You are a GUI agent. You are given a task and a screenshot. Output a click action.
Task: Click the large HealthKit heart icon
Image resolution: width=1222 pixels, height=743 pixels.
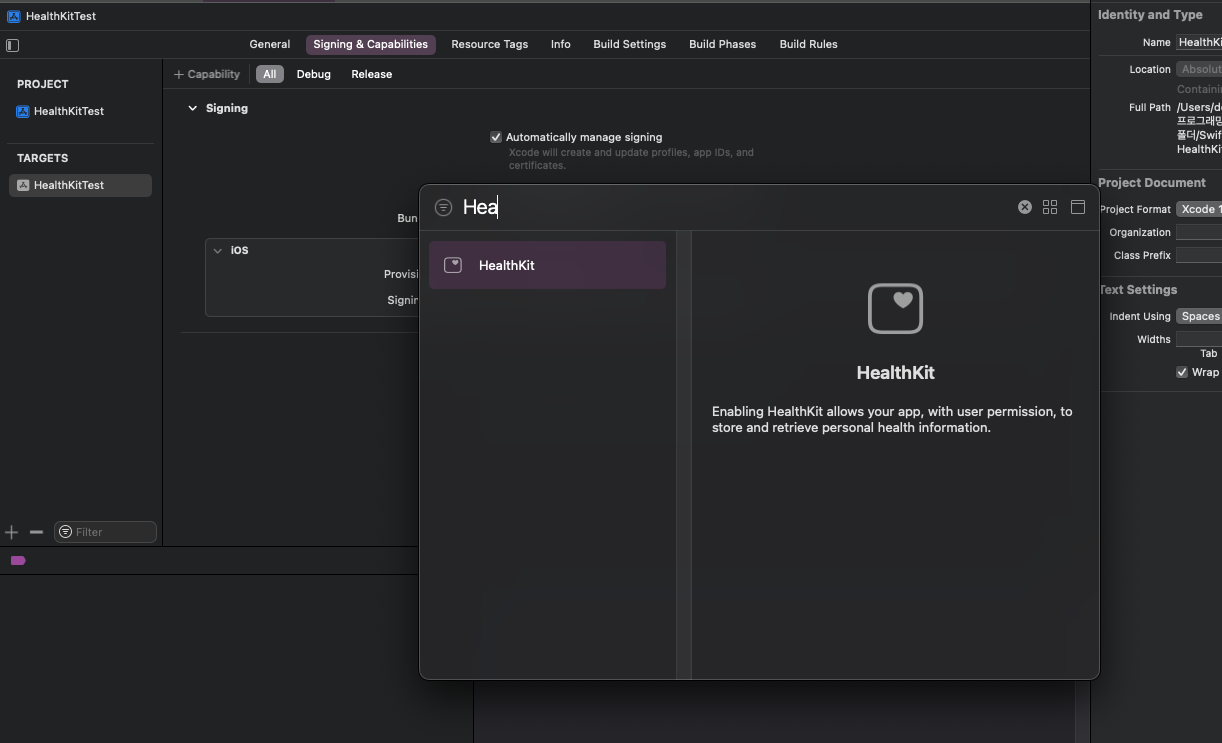895,308
